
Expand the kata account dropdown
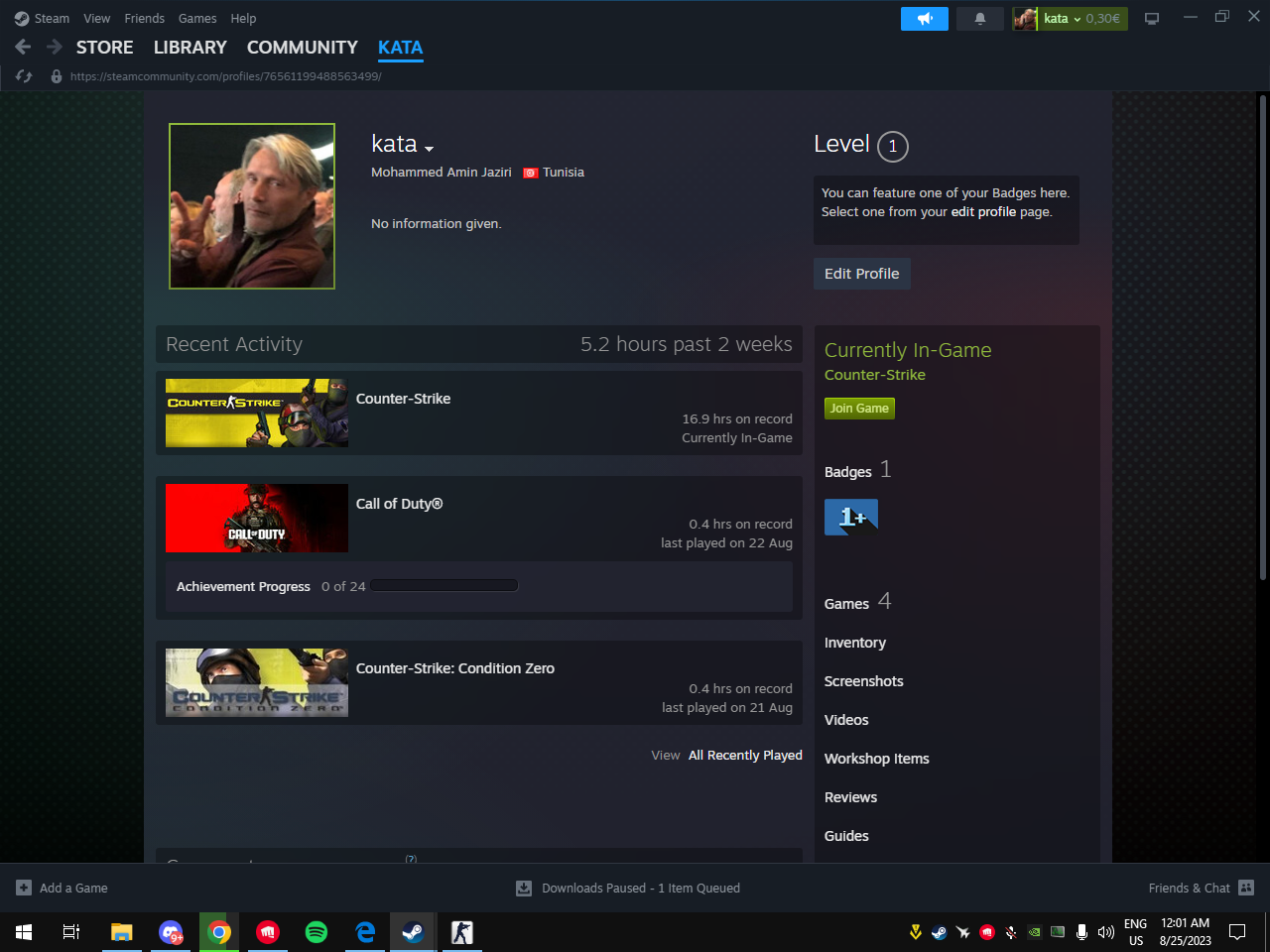pyautogui.click(x=1078, y=19)
